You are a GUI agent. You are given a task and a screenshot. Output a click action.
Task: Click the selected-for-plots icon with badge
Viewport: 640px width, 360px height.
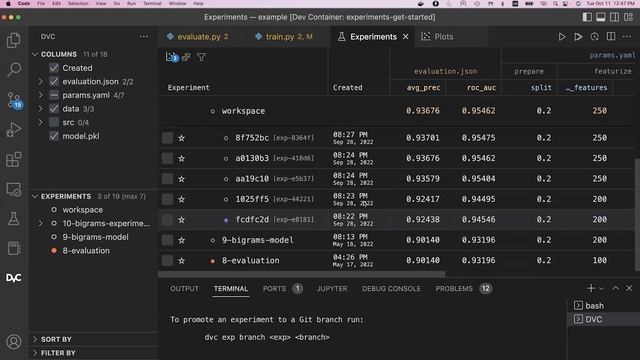172,57
